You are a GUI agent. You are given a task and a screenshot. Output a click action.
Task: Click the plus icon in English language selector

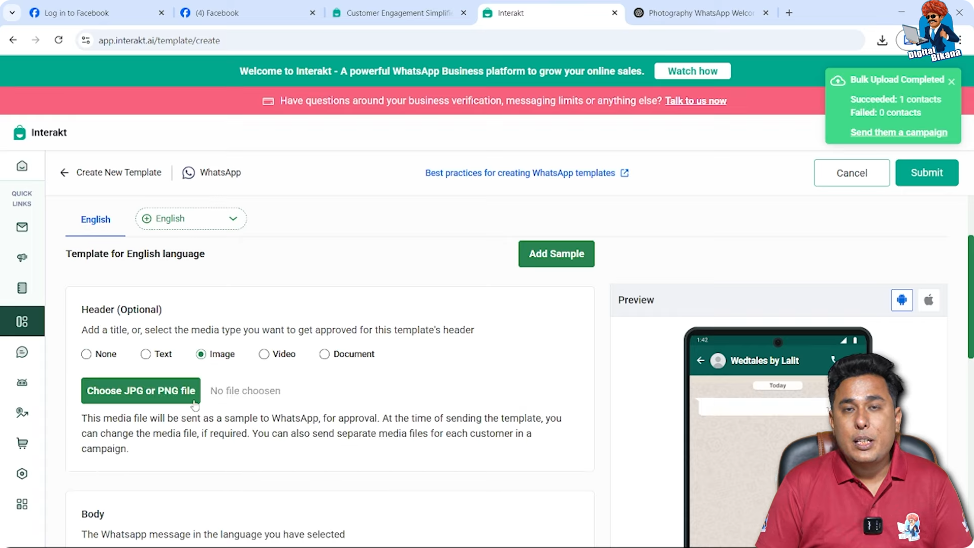[147, 219]
